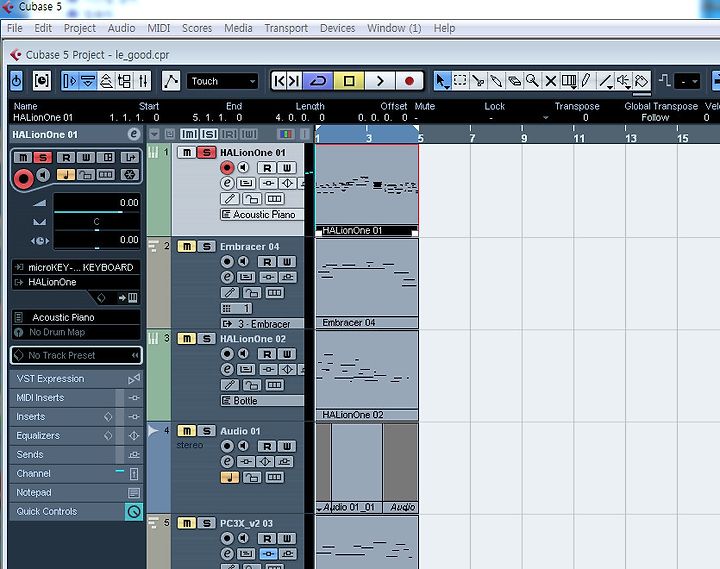Open the MIDI menu
The image size is (720, 569).
pyautogui.click(x=158, y=28)
